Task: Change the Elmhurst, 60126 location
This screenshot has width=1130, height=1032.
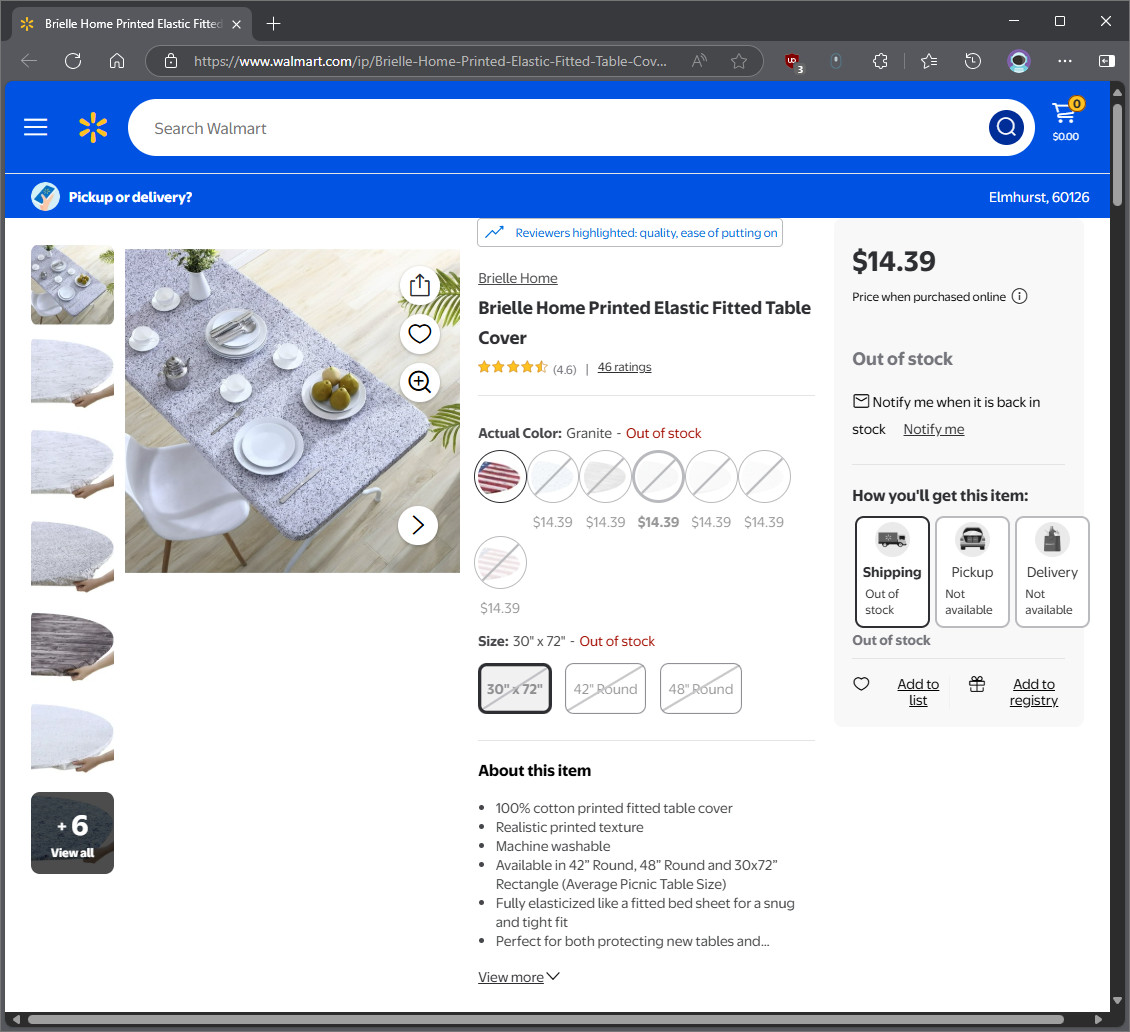Action: click(x=1038, y=197)
